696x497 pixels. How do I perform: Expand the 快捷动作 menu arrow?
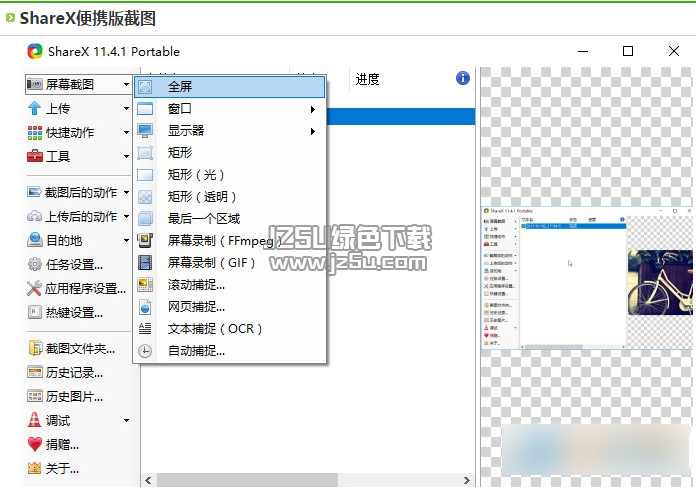tap(126, 132)
